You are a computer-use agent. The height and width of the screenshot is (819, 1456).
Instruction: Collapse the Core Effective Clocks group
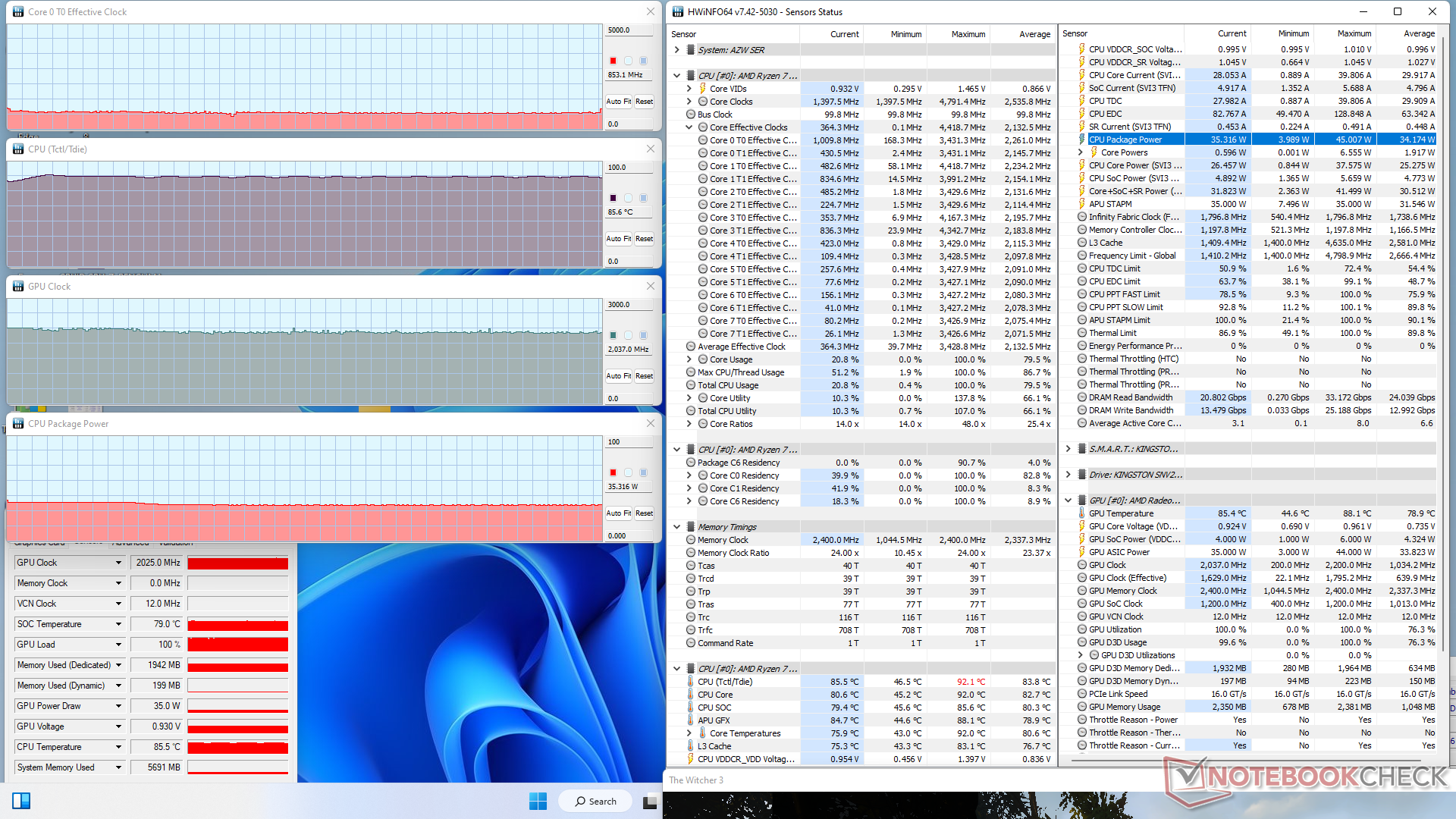[689, 127]
